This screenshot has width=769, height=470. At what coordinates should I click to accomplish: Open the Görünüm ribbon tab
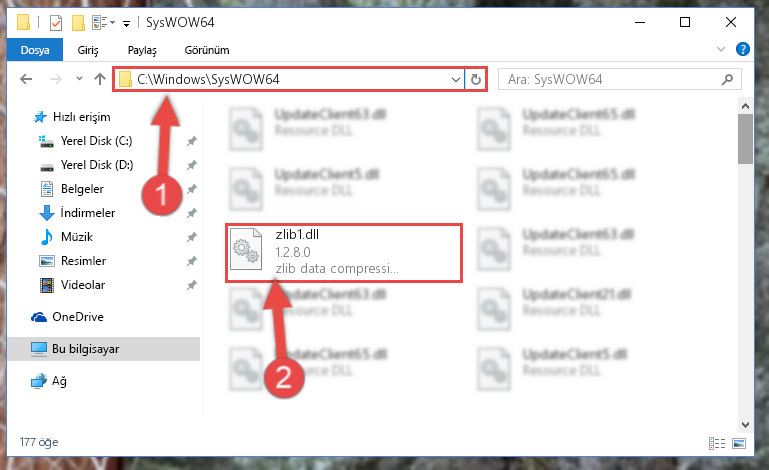pyautogui.click(x=206, y=50)
